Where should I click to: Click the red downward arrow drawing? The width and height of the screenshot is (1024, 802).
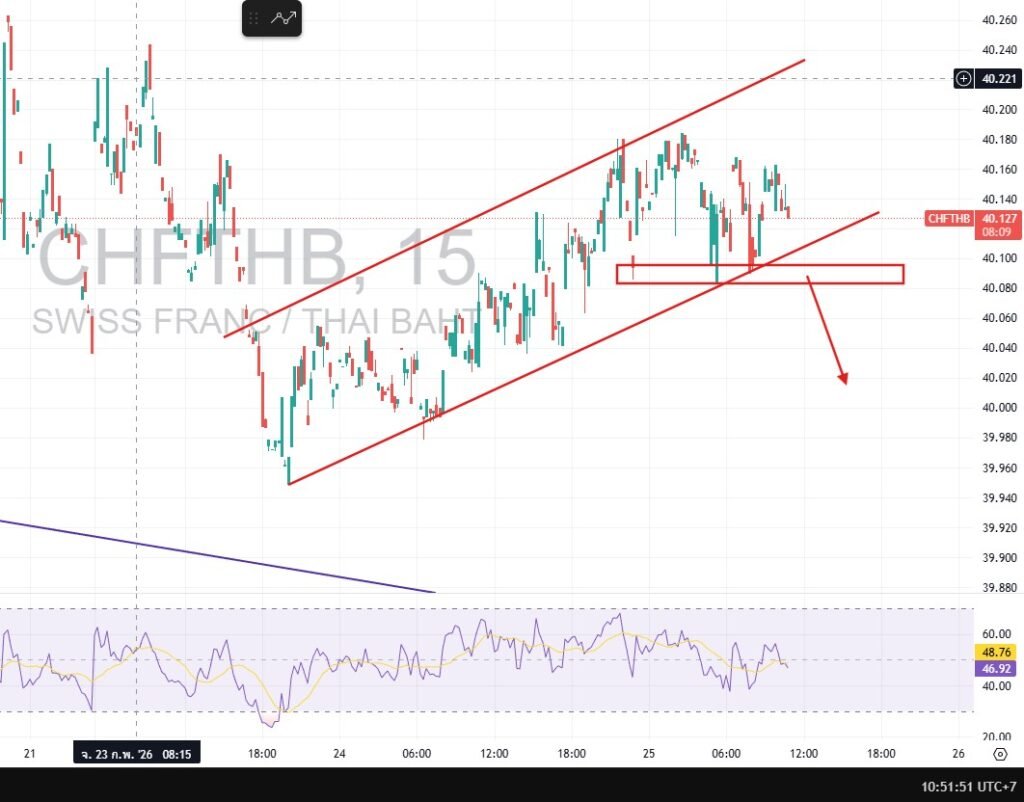[x=828, y=332]
